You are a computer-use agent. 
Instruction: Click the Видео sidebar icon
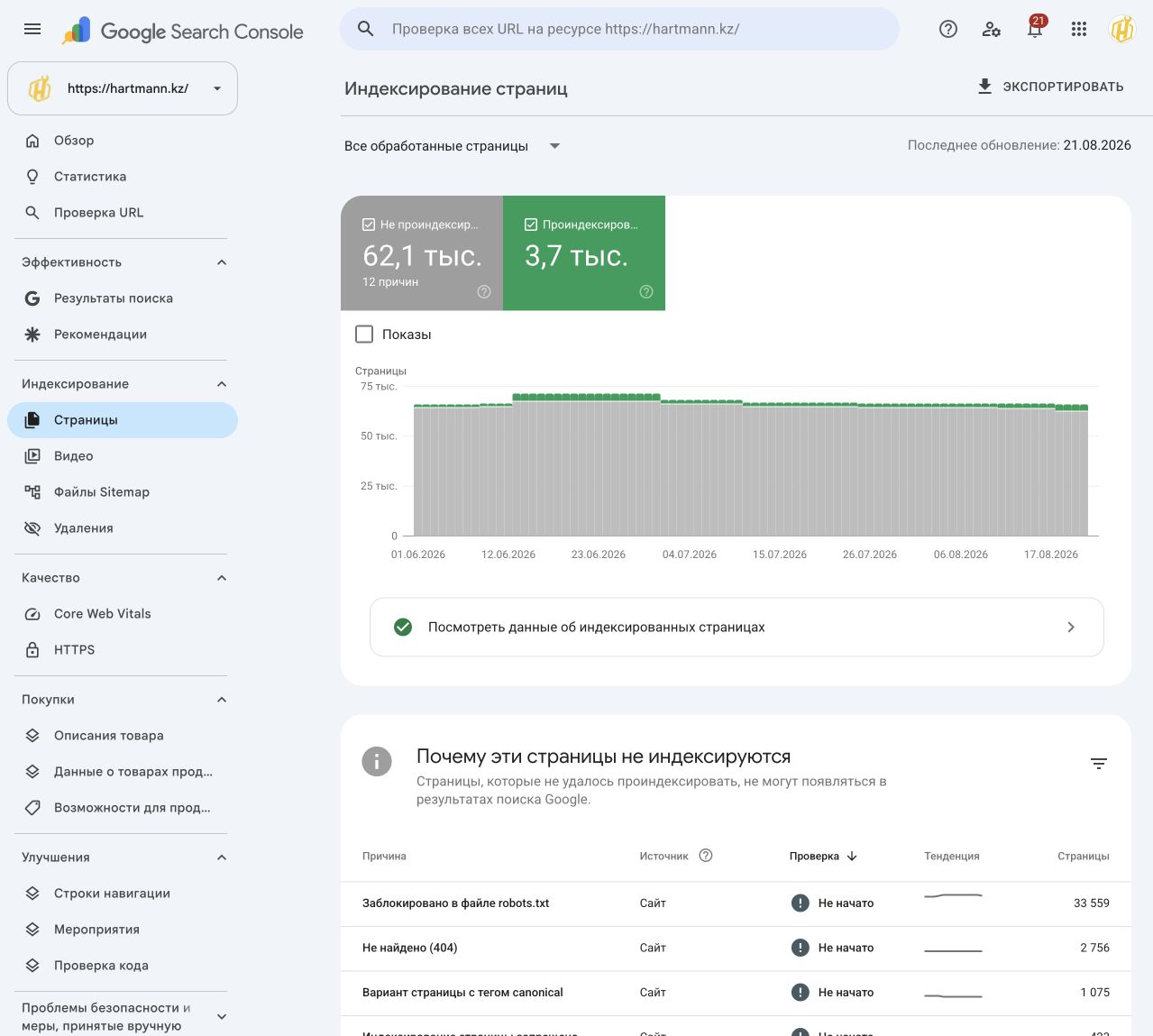click(32, 456)
